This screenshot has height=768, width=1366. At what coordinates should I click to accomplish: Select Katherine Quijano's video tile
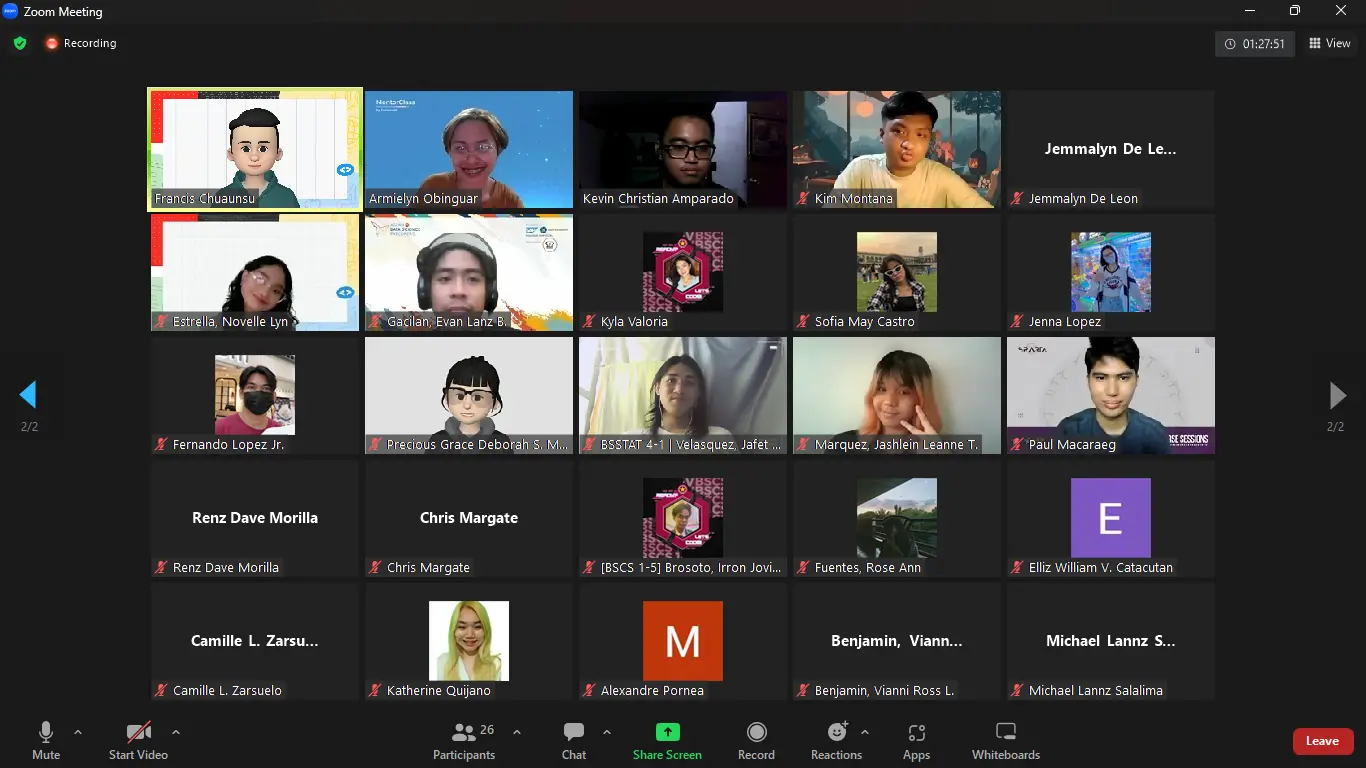point(469,641)
